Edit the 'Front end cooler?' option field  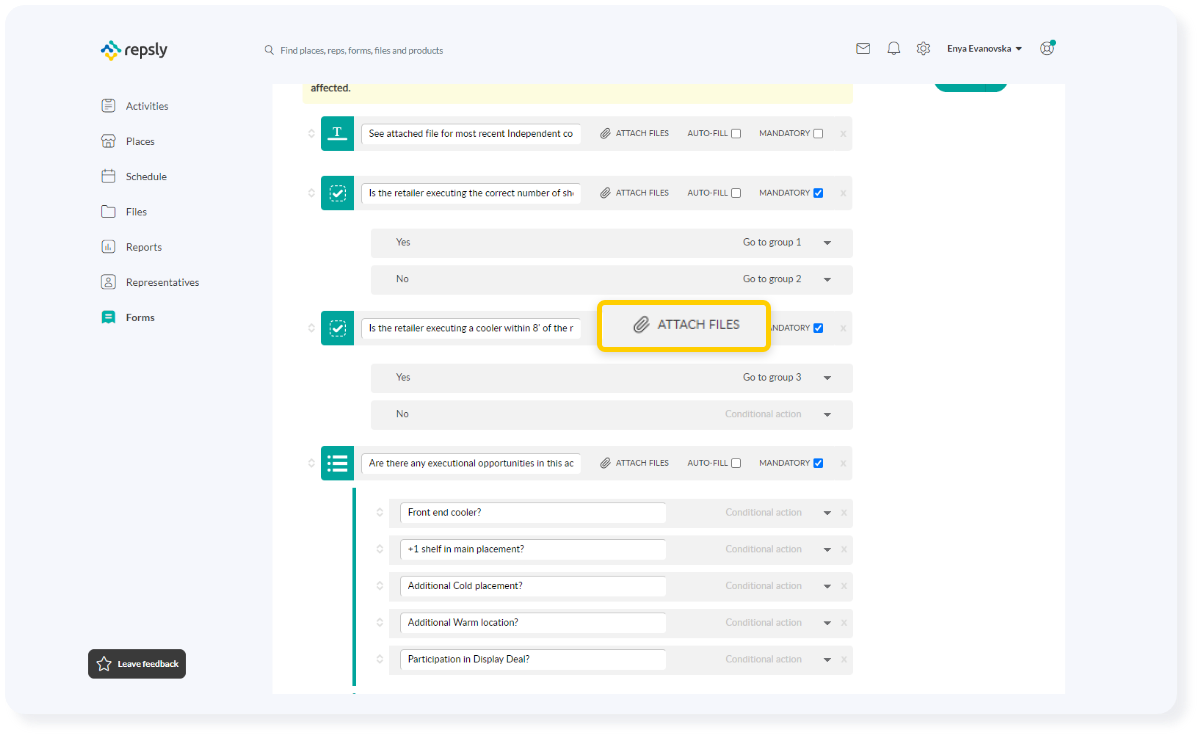pyautogui.click(x=533, y=512)
